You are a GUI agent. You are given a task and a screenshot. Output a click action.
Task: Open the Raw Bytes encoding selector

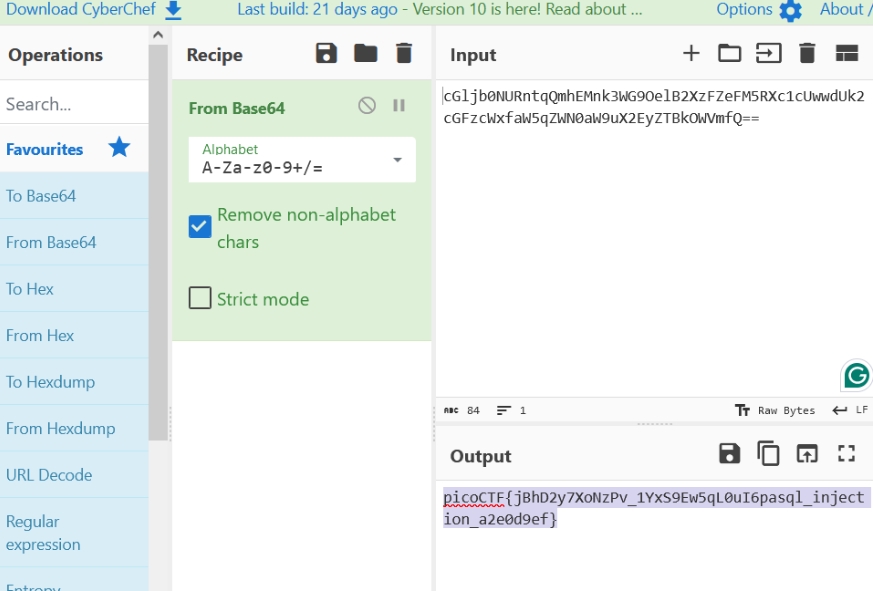click(776, 410)
